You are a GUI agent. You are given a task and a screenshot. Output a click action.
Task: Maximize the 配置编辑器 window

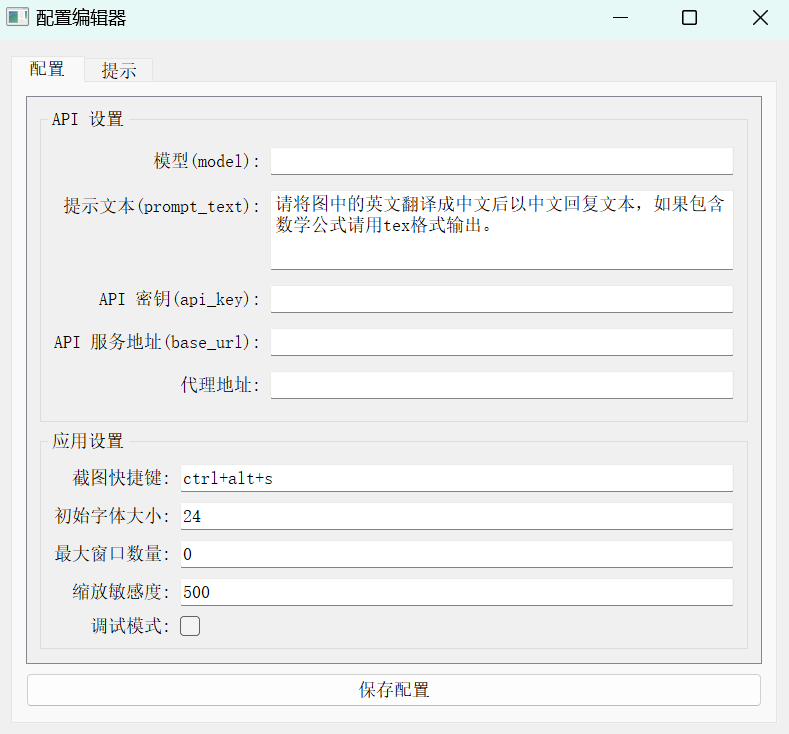click(689, 18)
